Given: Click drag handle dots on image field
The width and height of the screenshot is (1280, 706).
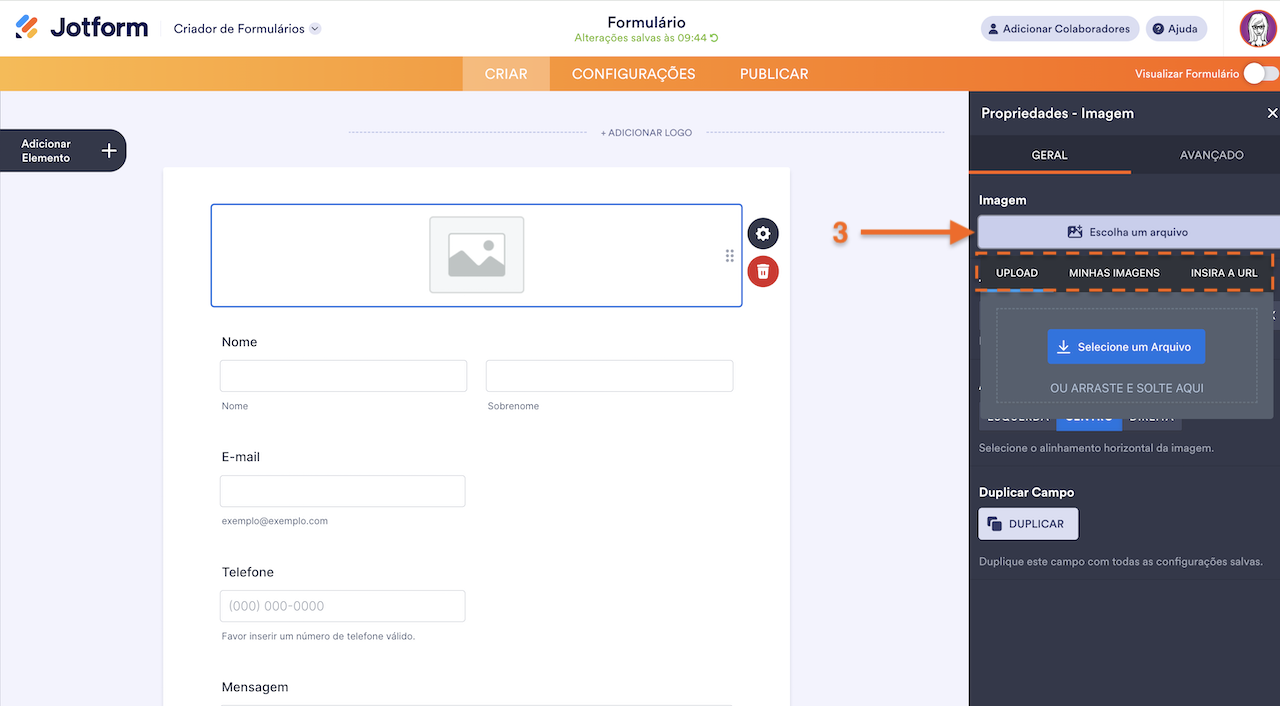Looking at the screenshot, I should click(x=730, y=256).
